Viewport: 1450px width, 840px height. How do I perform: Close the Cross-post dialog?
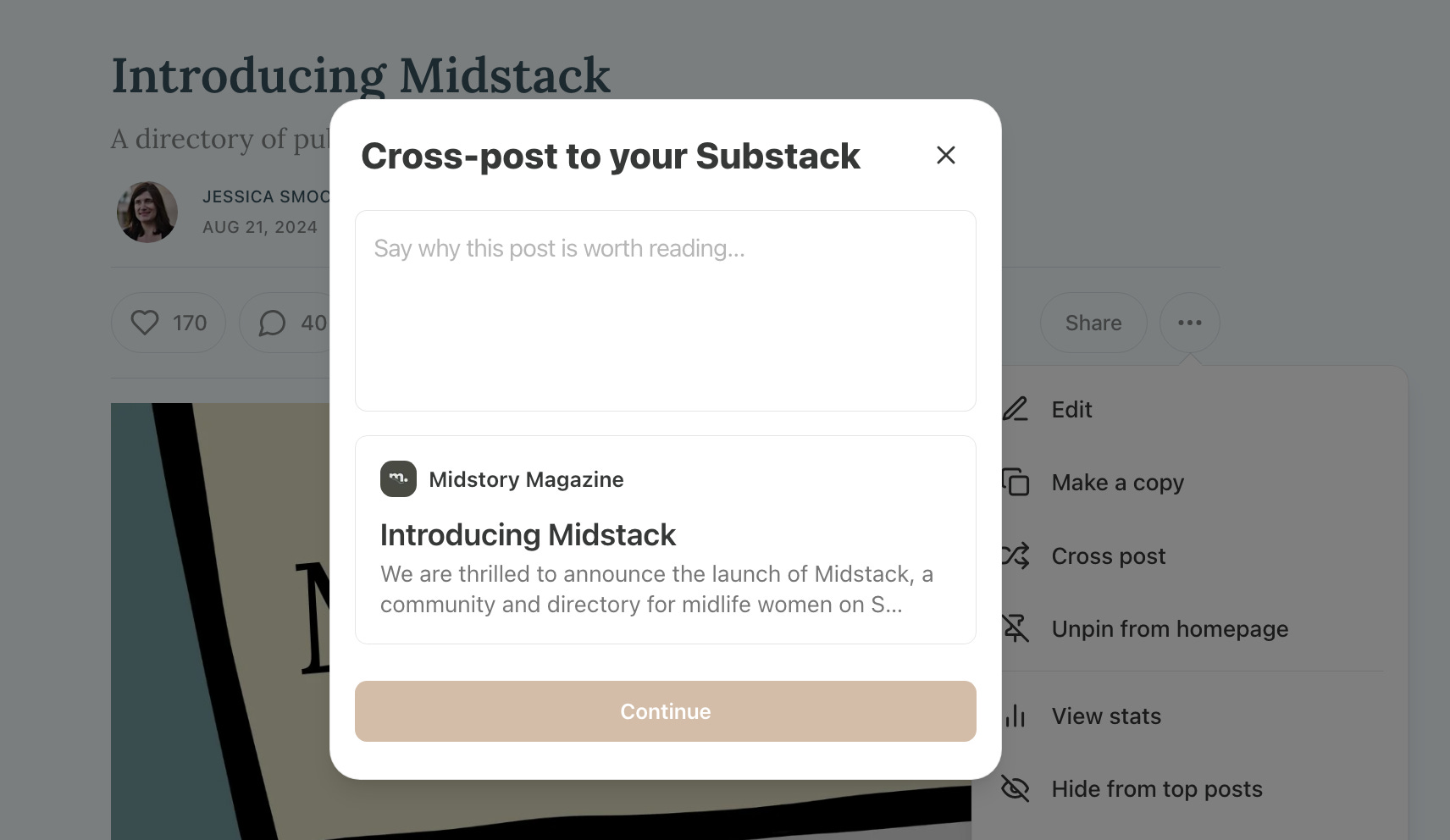pos(945,155)
